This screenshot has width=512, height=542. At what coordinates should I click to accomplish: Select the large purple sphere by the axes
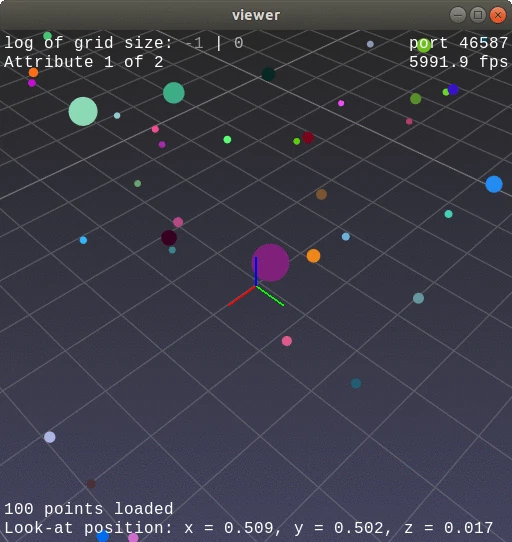(270, 263)
